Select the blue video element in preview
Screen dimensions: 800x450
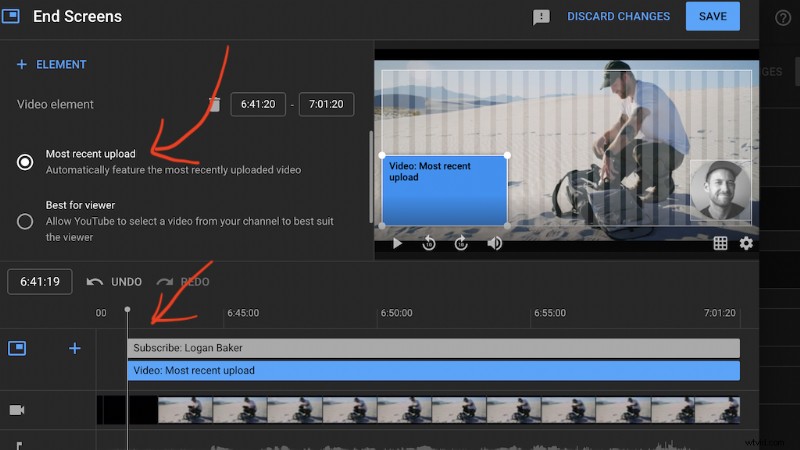click(x=444, y=190)
